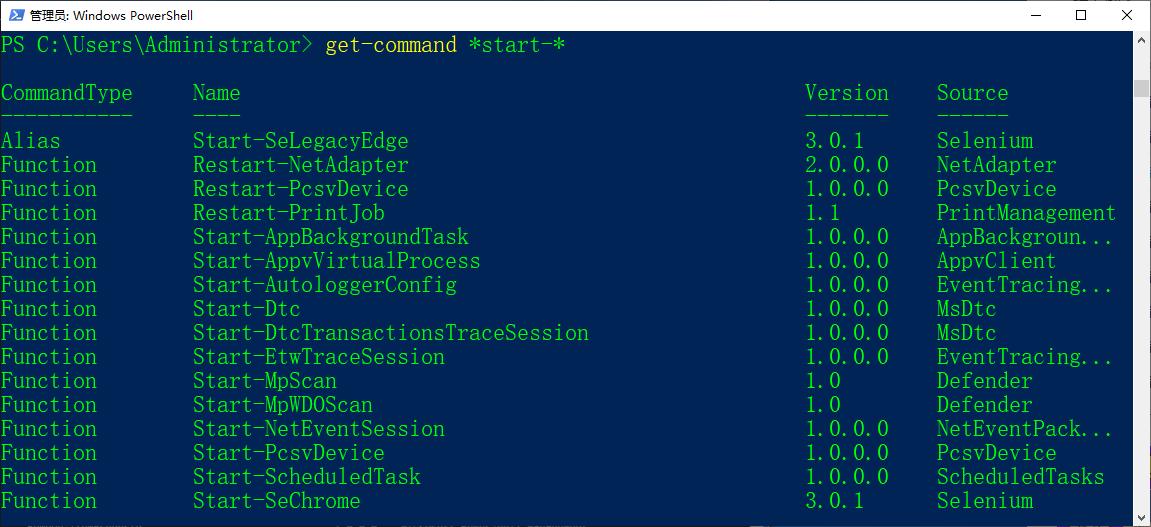Click the "PrintManagement" source text

[1026, 213]
